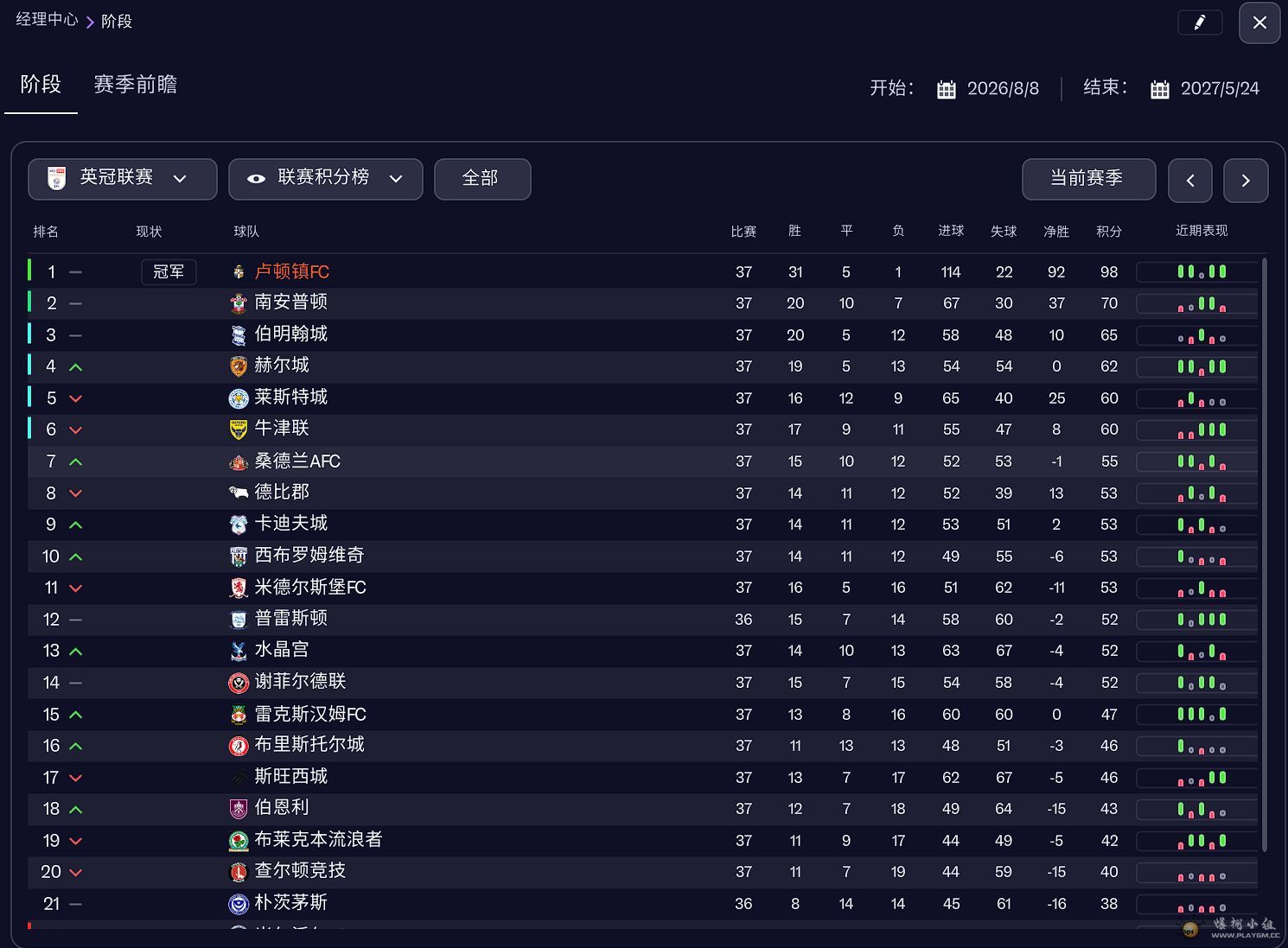Click the 卢顿镇FC club badge
This screenshot has width=1288, height=948.
(239, 272)
